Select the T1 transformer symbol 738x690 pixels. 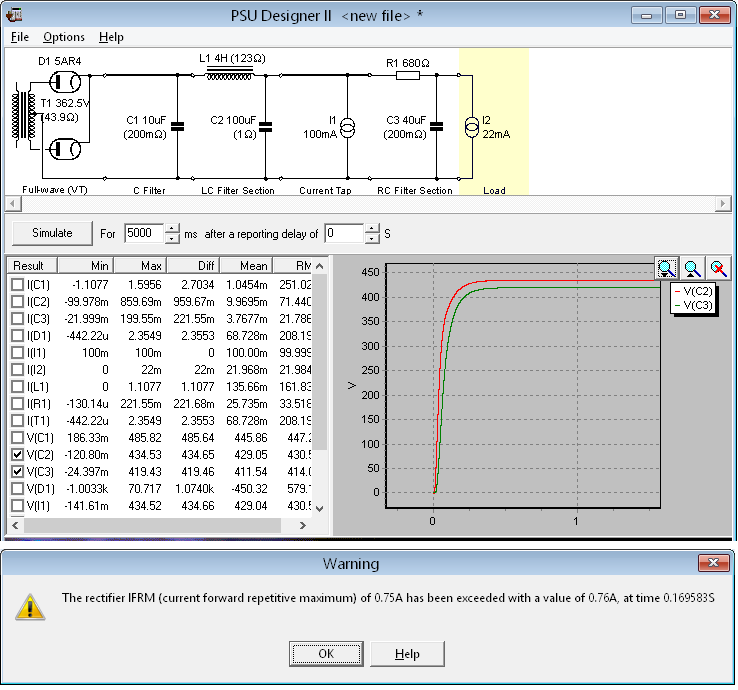point(24,116)
